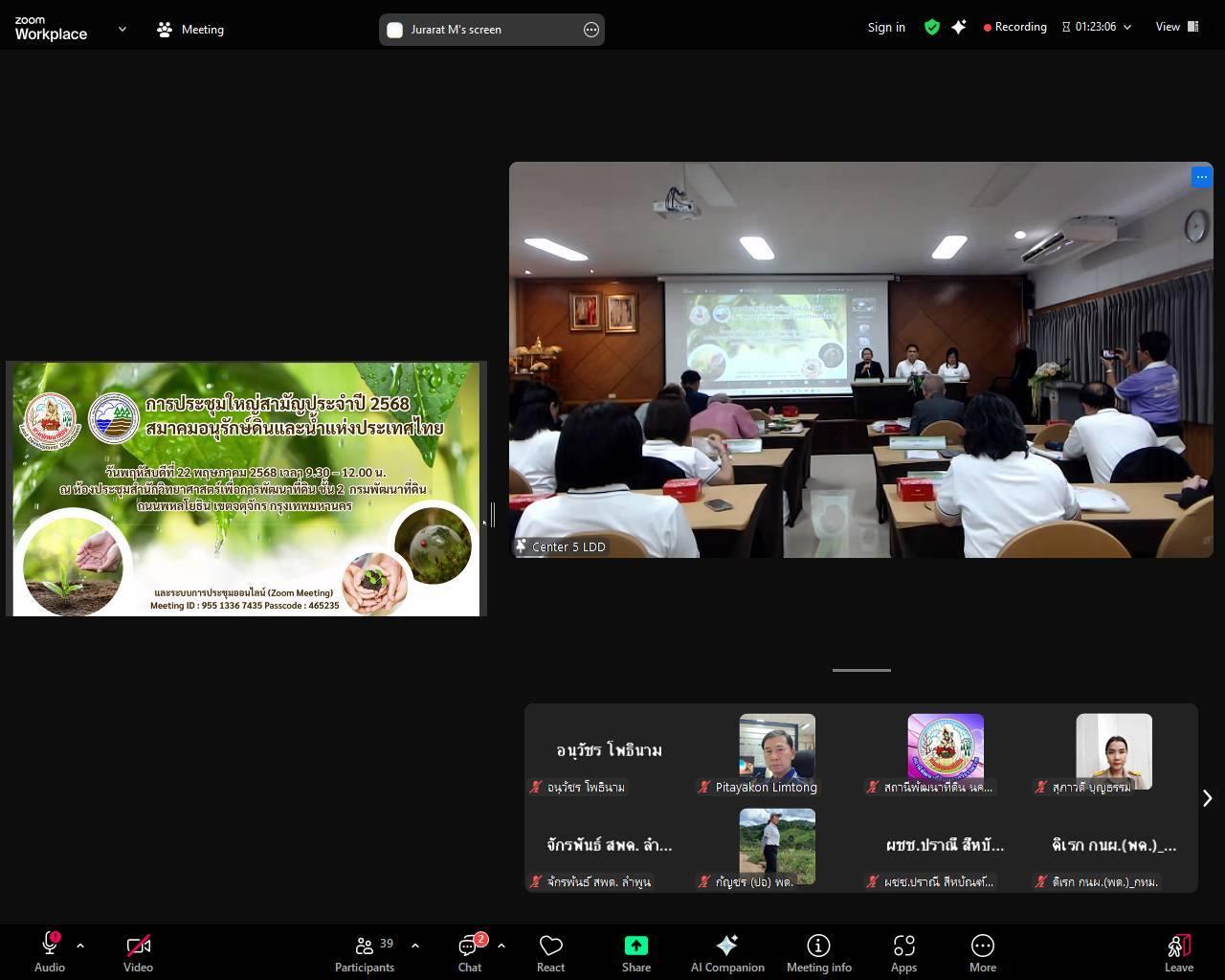Viewport: 1225px width, 980px height.
Task: Open the Participants list
Action: pyautogui.click(x=365, y=953)
